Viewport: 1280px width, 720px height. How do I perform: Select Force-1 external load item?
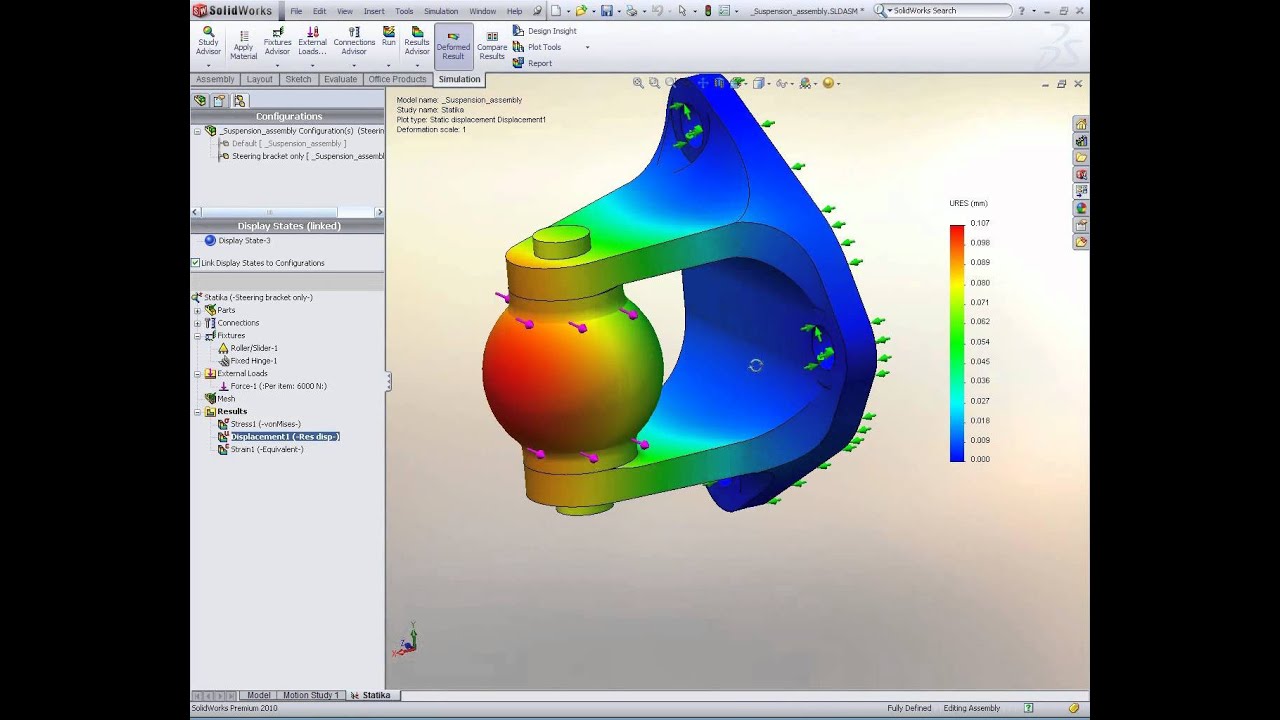pyautogui.click(x=272, y=386)
